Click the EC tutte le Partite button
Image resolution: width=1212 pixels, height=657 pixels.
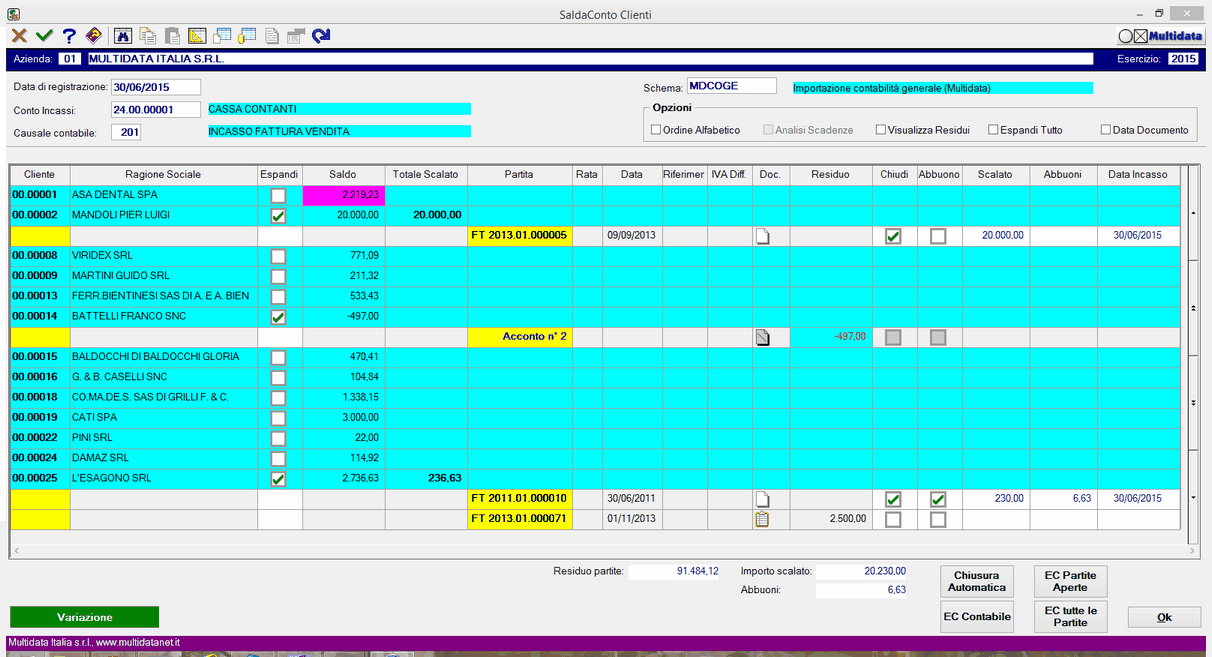coord(1070,616)
